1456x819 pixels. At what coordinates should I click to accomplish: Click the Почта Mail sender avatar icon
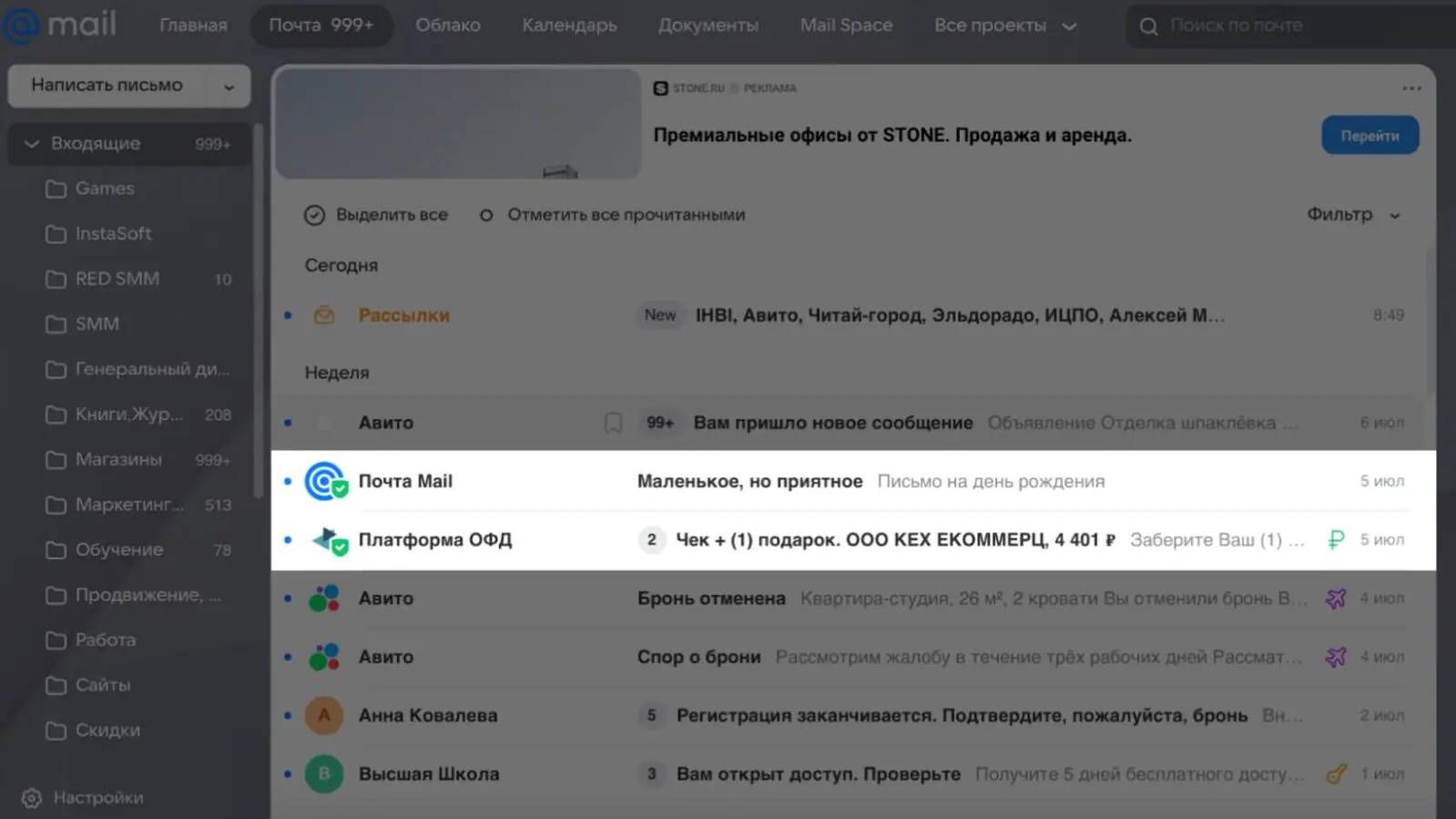(324, 481)
